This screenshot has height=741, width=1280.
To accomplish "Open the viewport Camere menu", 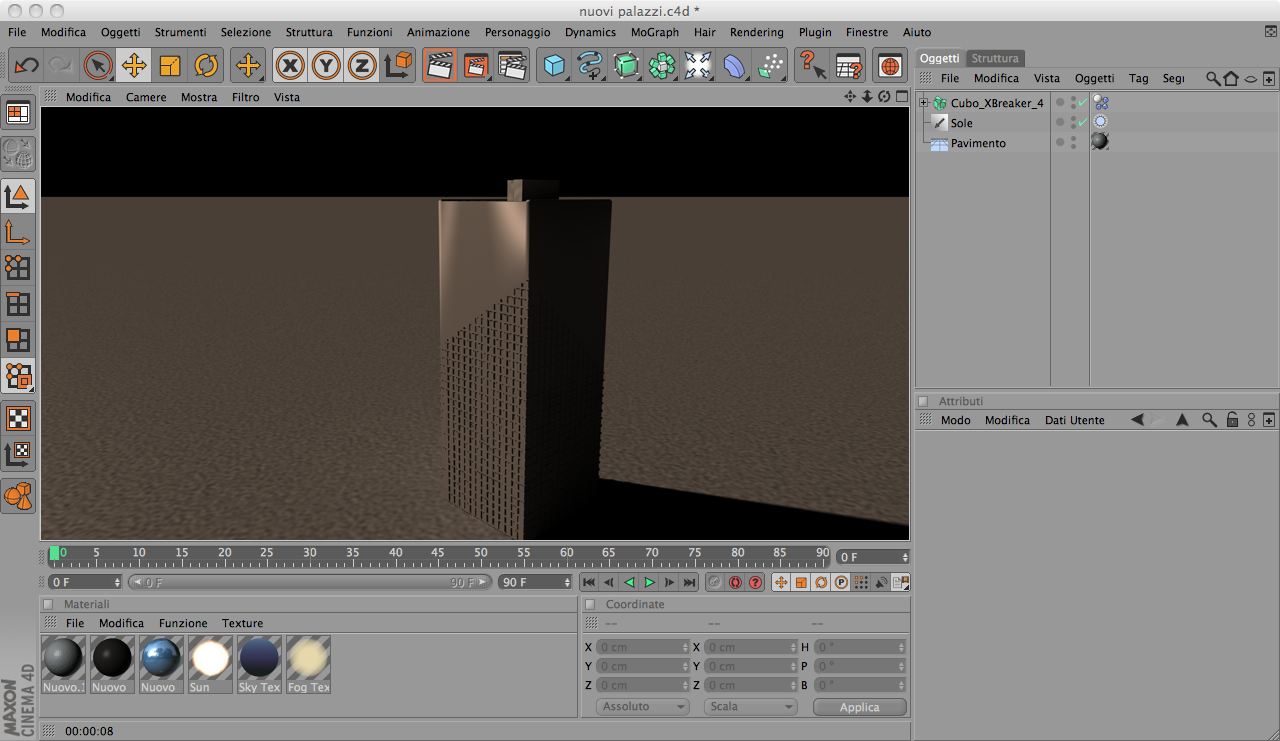I will click(146, 97).
